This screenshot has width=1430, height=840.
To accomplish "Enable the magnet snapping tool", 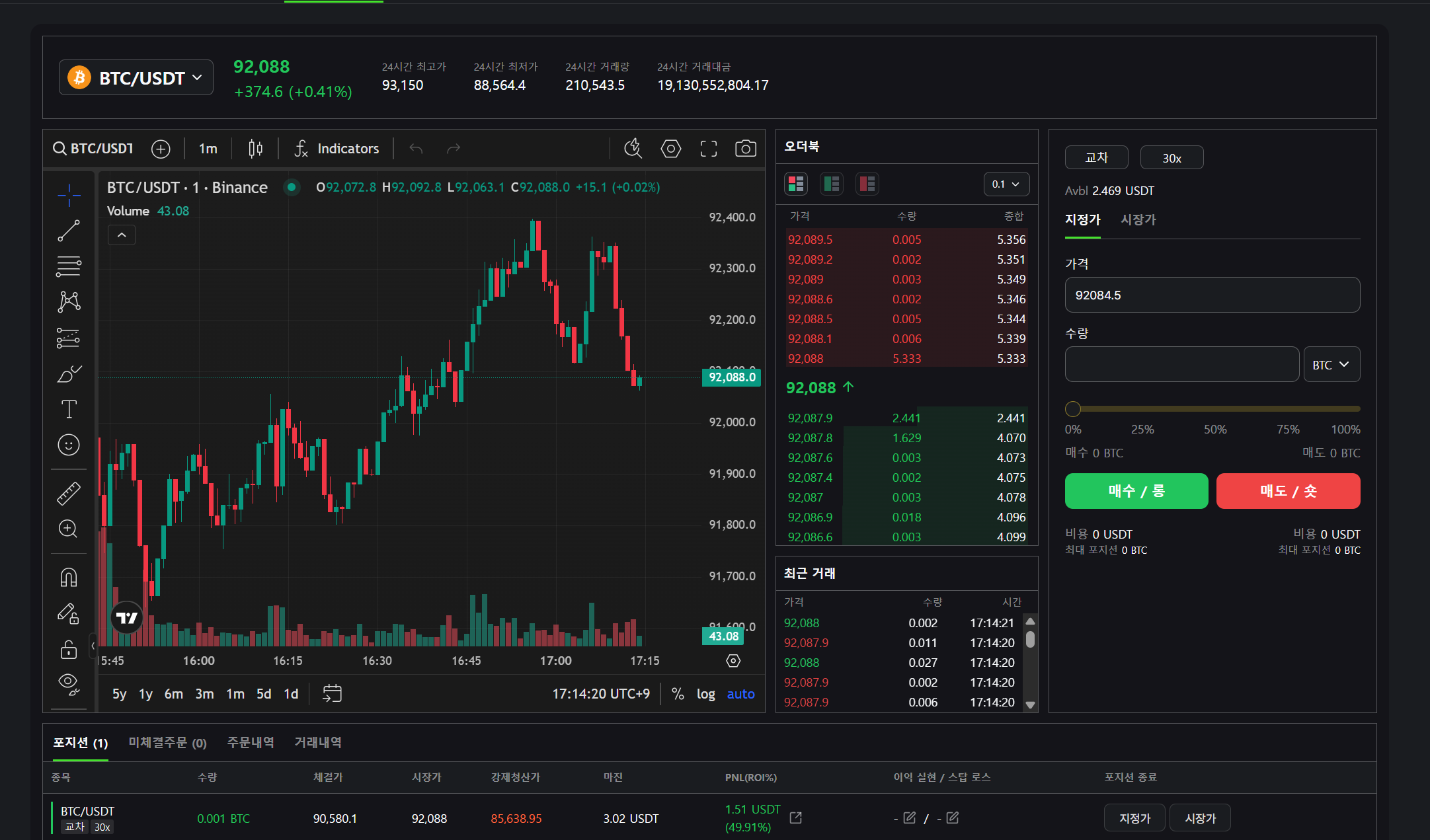I will pos(69,578).
